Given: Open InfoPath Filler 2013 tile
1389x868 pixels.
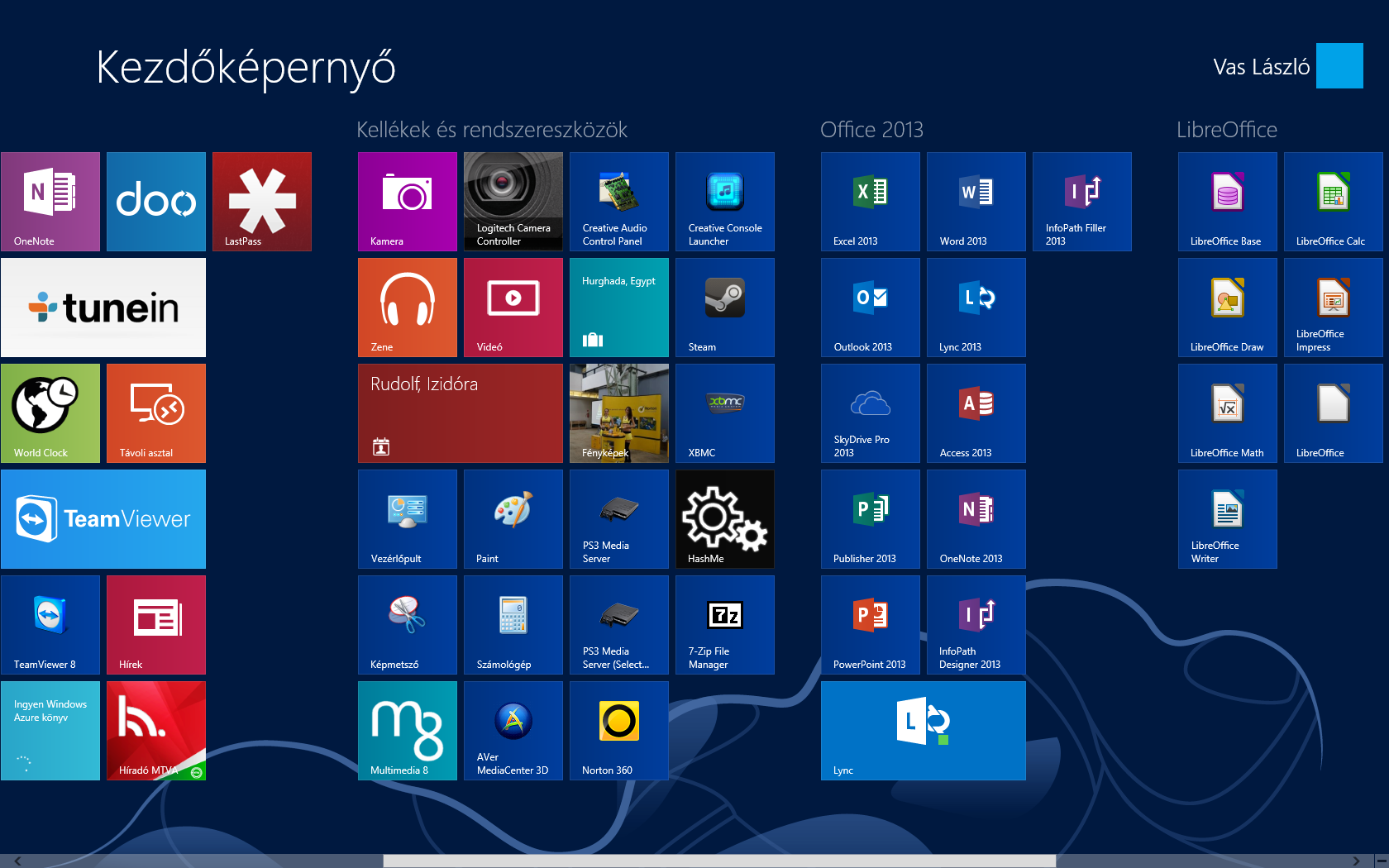Looking at the screenshot, I should [1082, 202].
